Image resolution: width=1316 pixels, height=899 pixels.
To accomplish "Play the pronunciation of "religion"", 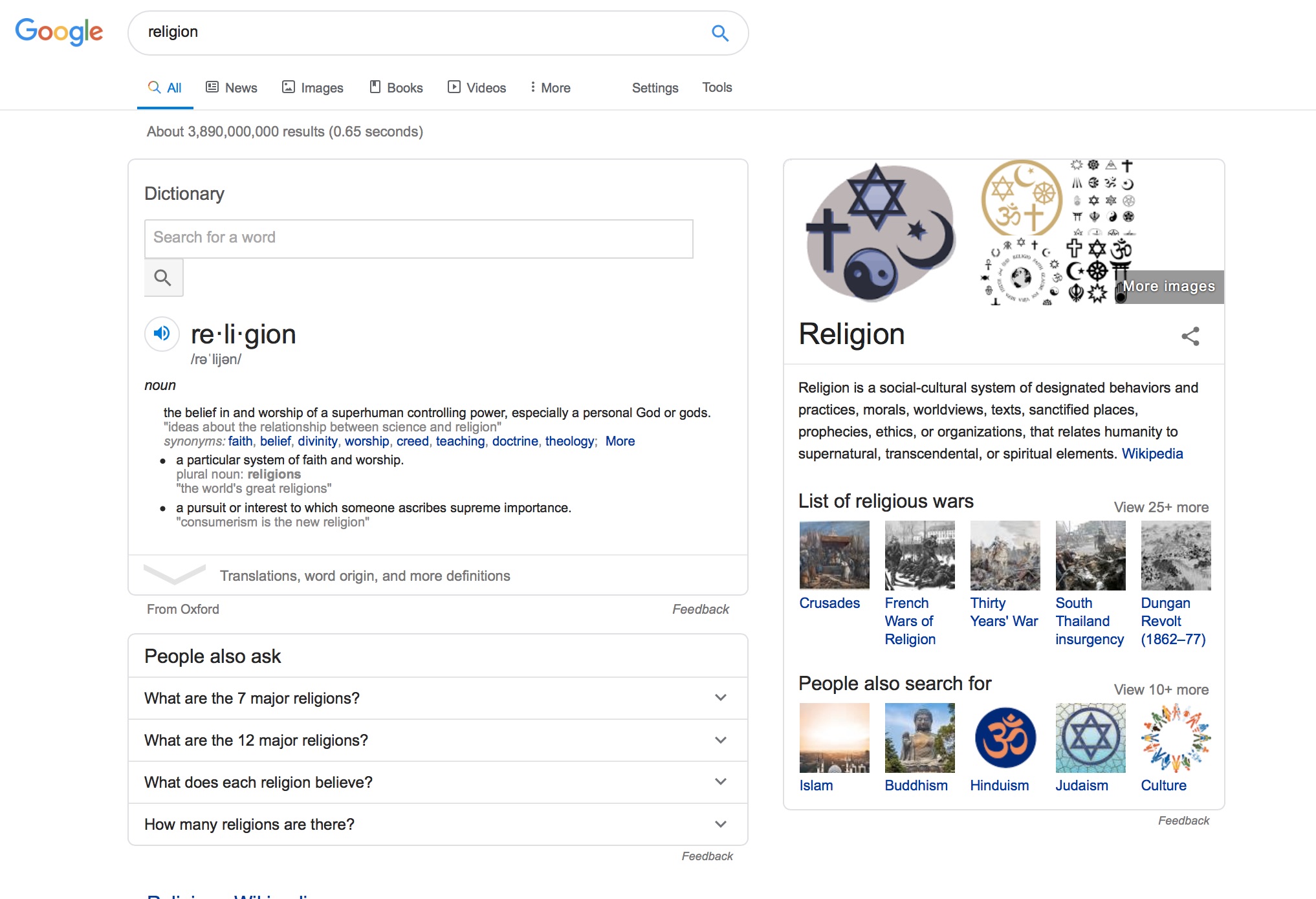I will pyautogui.click(x=162, y=334).
